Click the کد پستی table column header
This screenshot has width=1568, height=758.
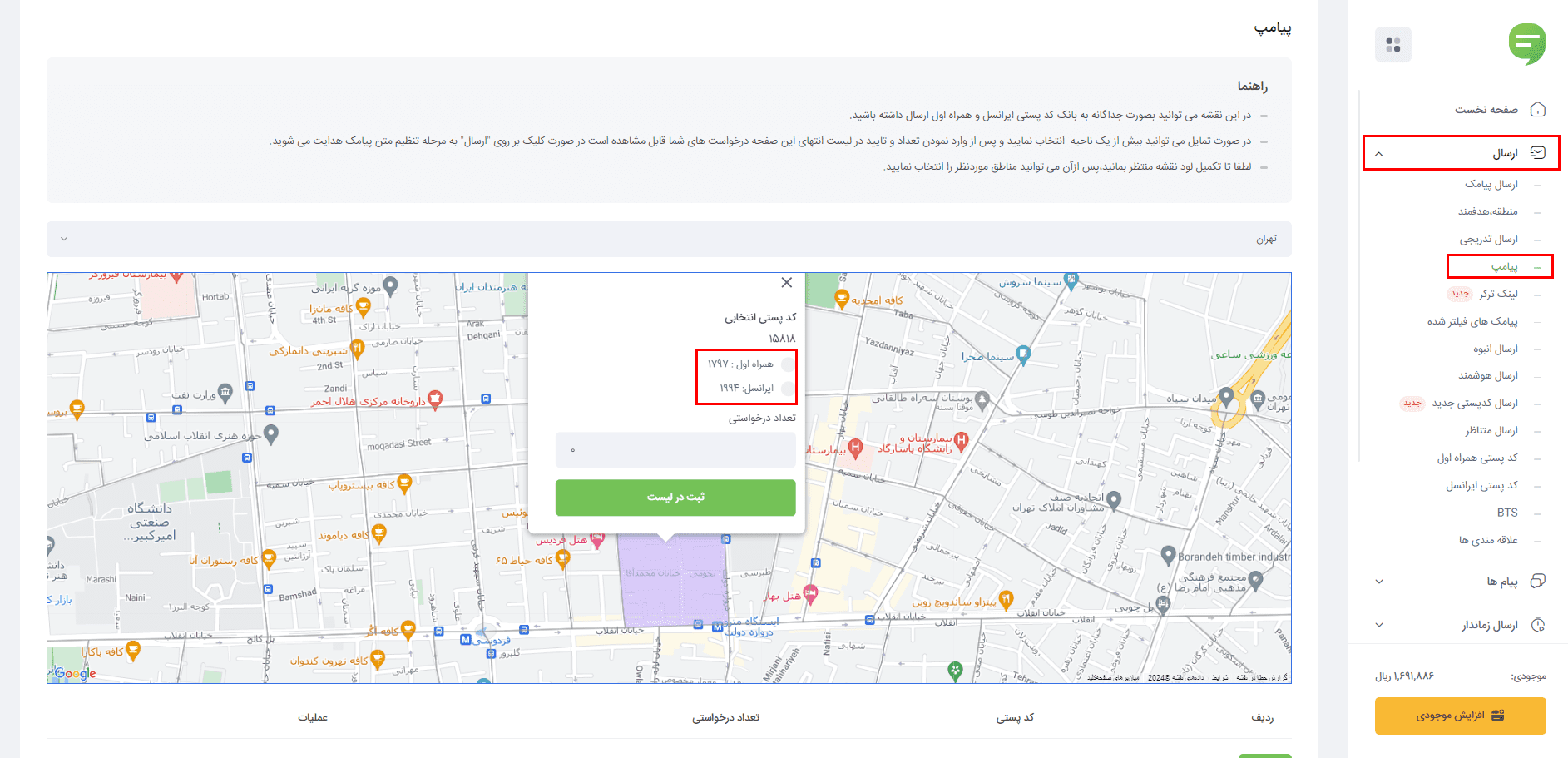[x=1016, y=717]
